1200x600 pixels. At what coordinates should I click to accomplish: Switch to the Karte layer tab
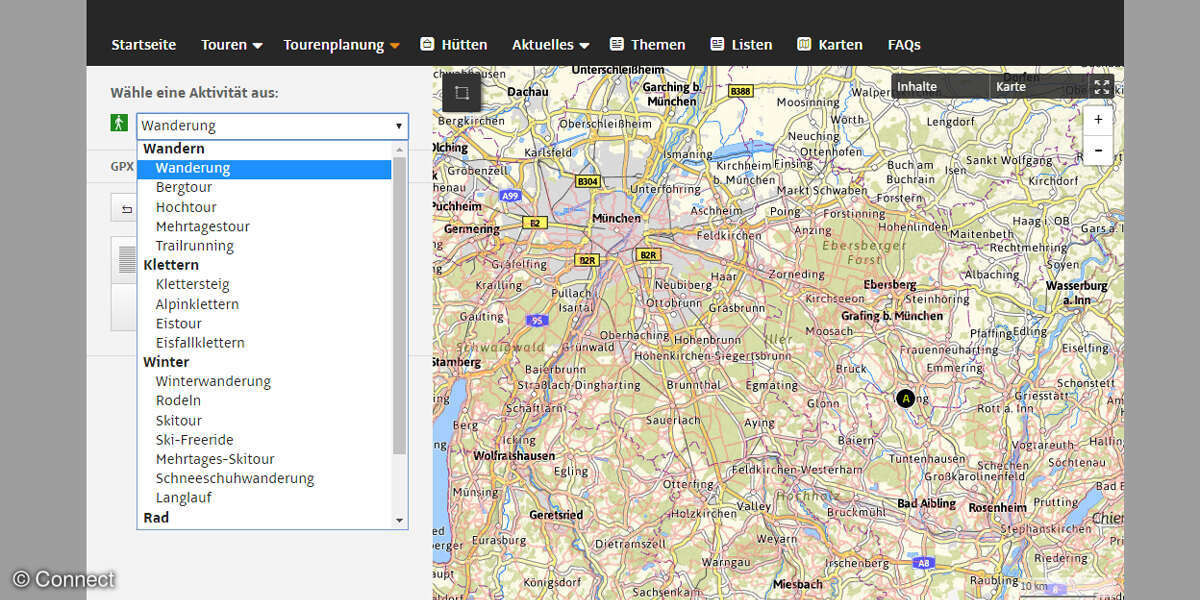1038,87
